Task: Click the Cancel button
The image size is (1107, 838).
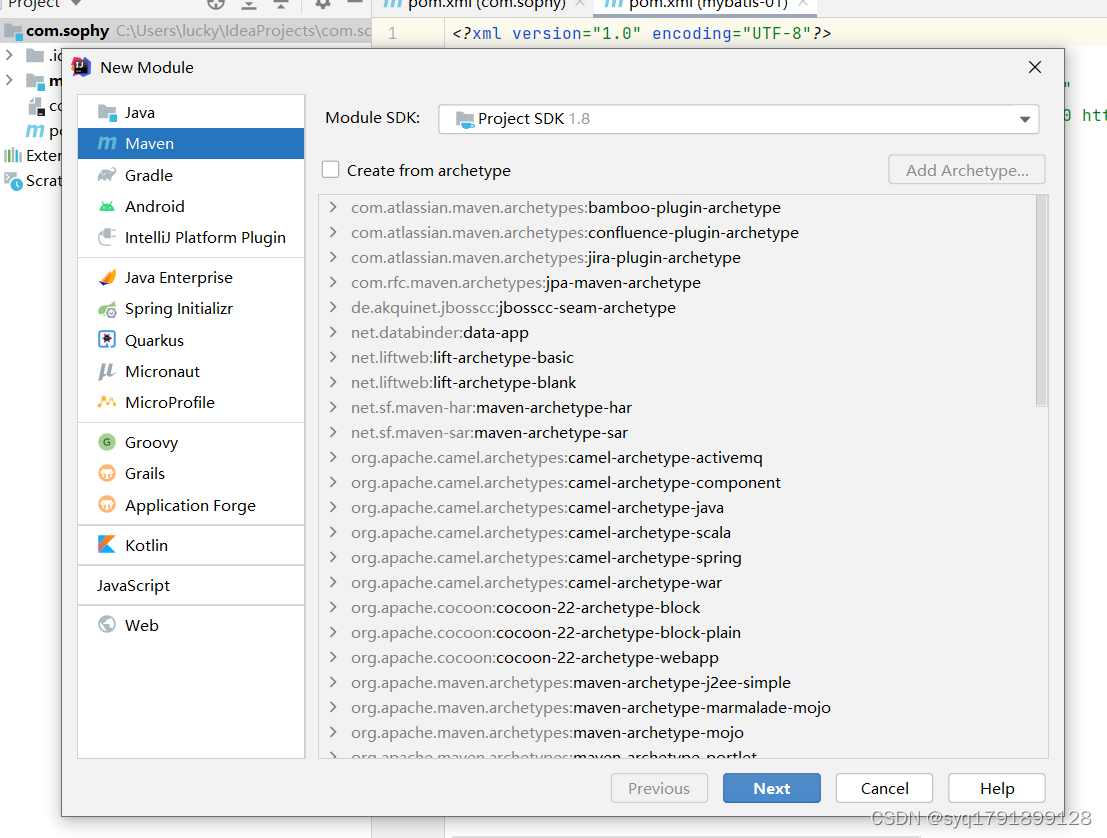Action: click(x=884, y=788)
